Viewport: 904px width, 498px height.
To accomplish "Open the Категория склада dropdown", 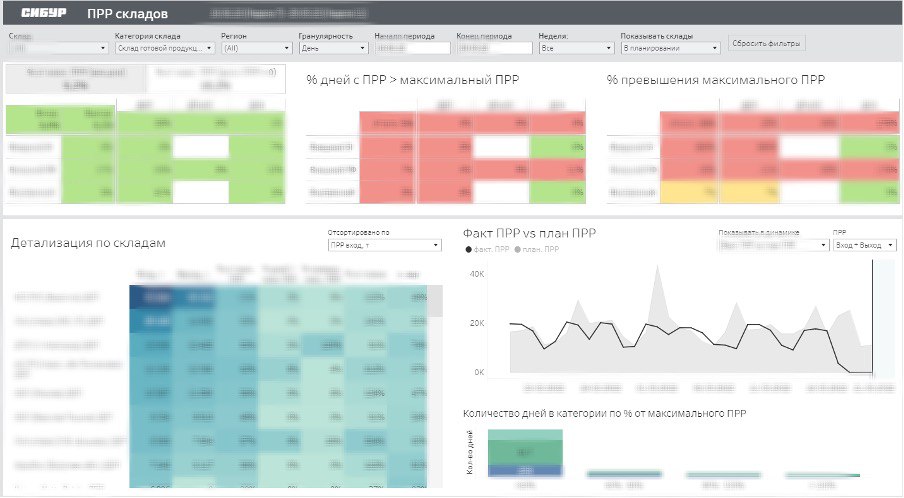I will click(x=165, y=48).
